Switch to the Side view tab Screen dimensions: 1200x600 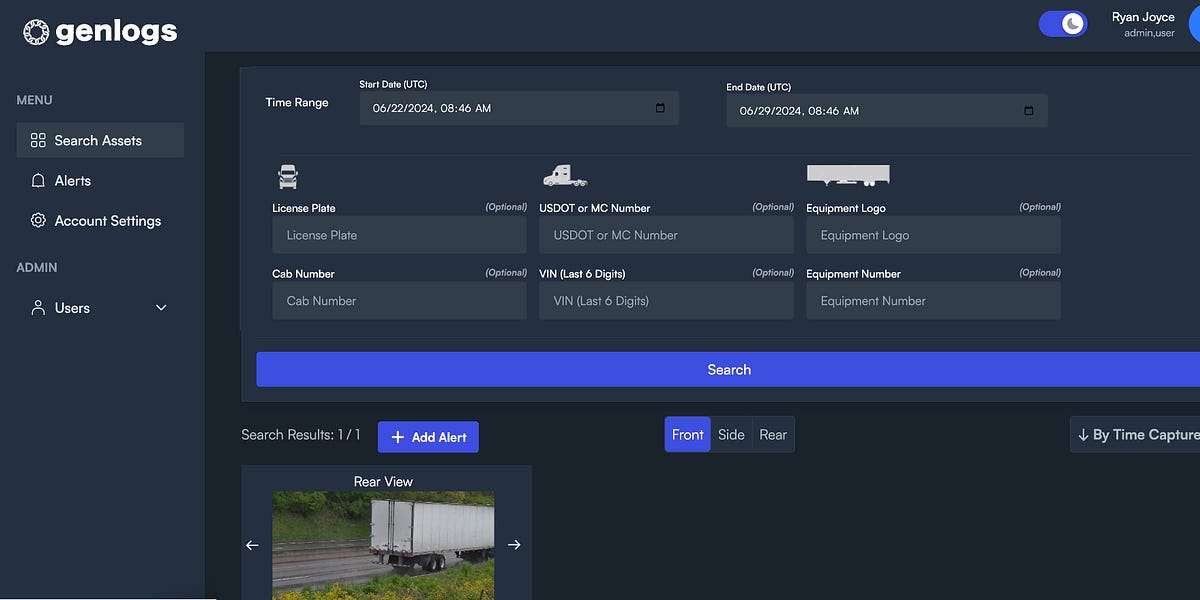[731, 434]
